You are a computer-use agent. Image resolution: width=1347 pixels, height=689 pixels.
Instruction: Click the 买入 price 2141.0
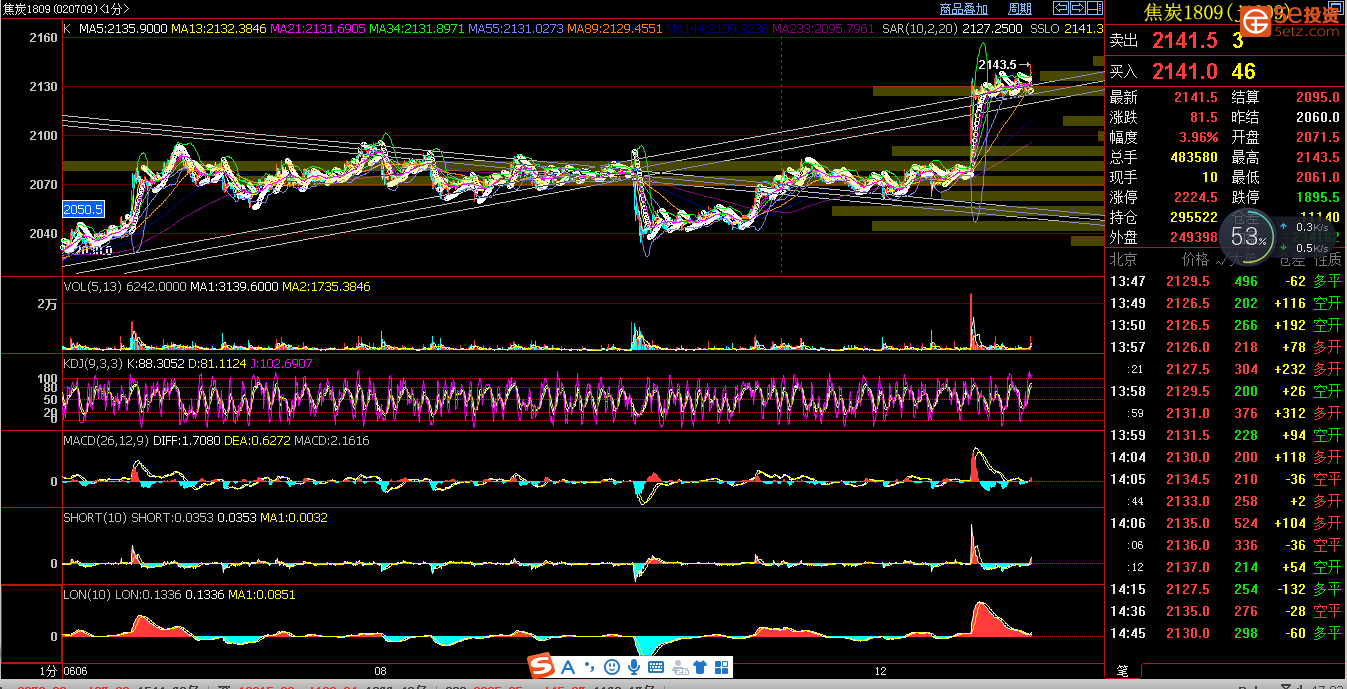click(x=1184, y=71)
